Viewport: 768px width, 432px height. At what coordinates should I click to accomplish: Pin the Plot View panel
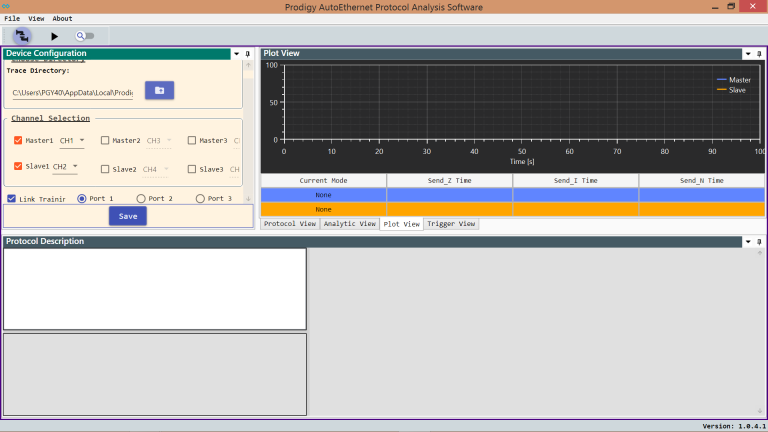(x=759, y=54)
